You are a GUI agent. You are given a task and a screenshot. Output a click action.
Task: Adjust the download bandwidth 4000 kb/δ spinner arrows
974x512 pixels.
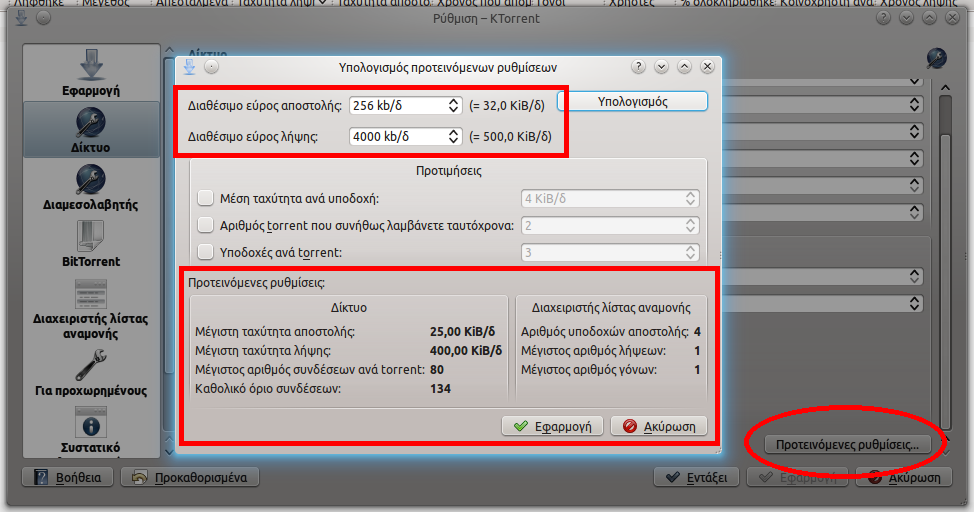(x=453, y=136)
